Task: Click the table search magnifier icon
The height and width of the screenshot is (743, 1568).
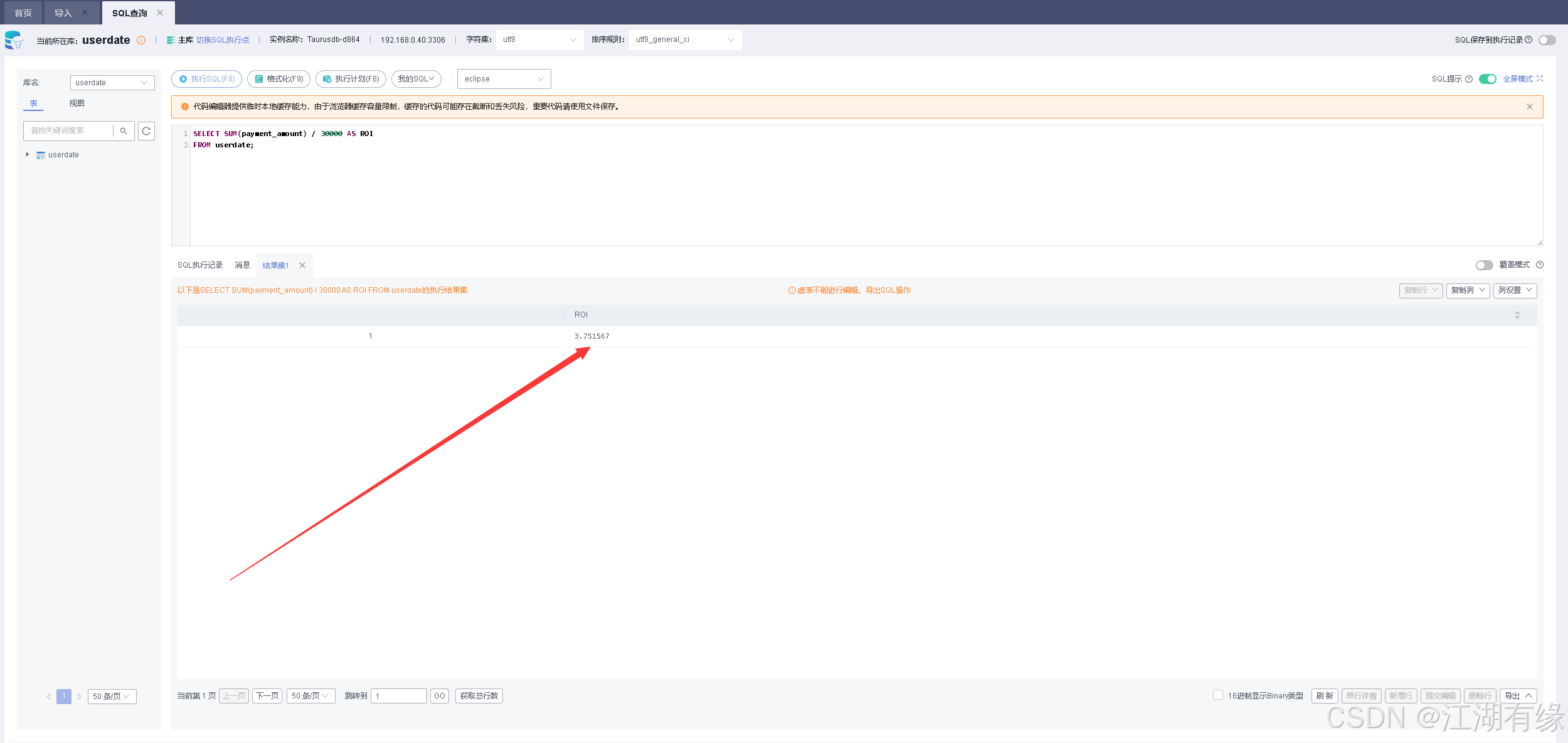Action: (x=124, y=131)
